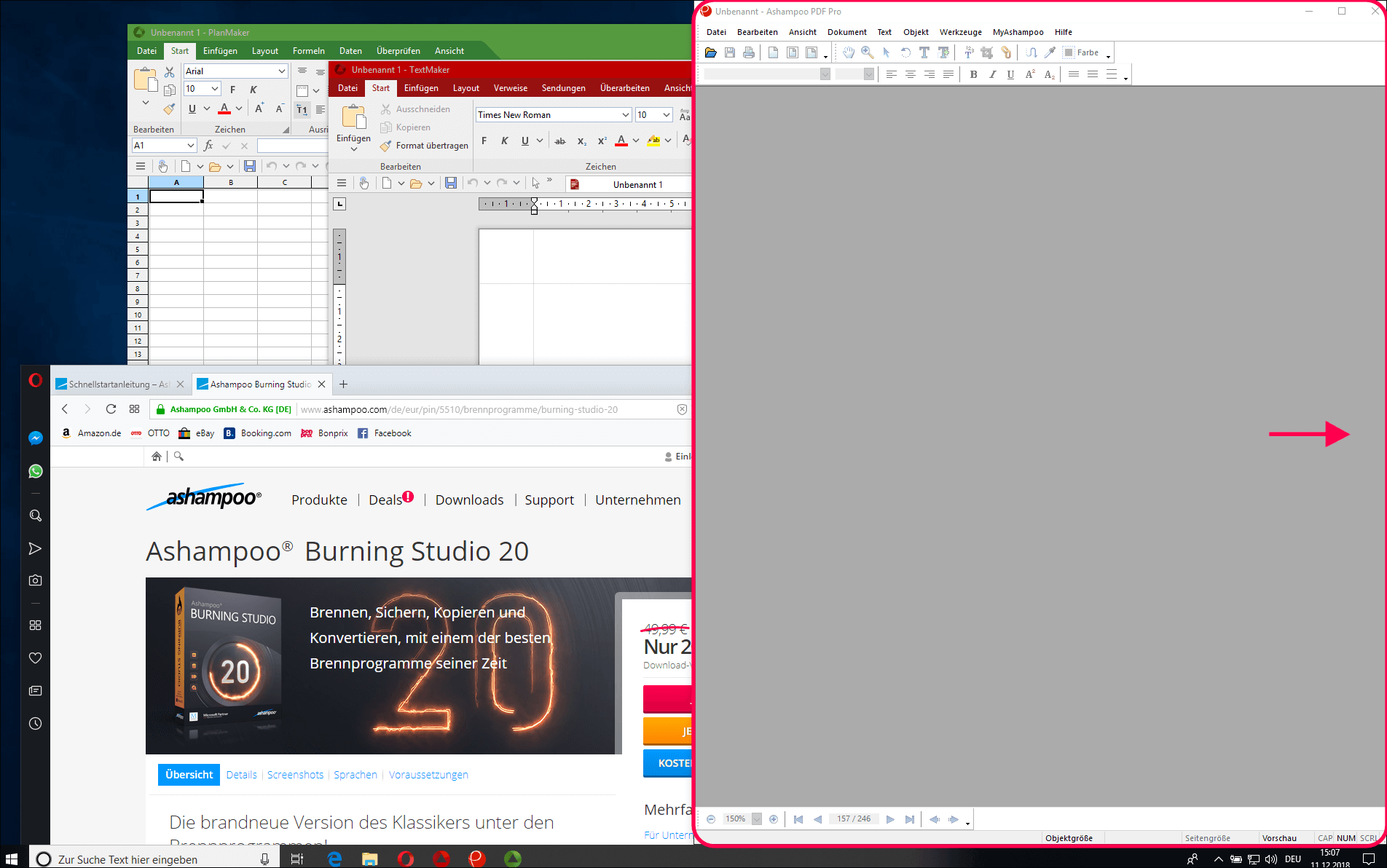Reload the page in Opera
Screen dimensions: 1387x868
(x=111, y=409)
